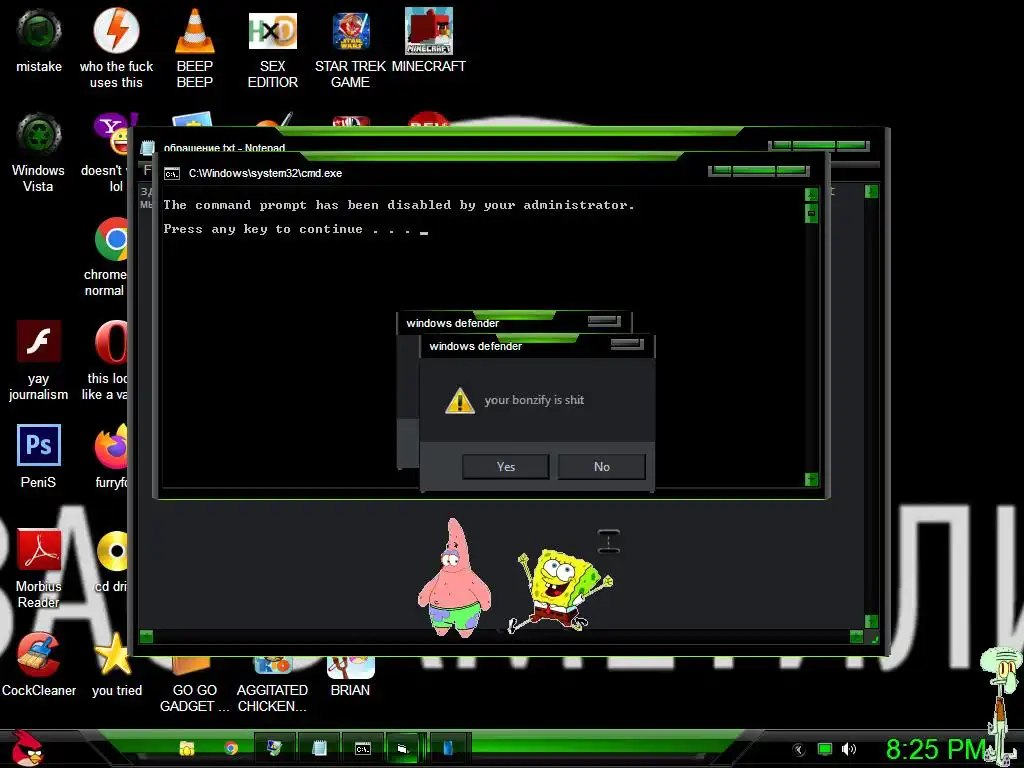1024x768 pixels.
Task: Click the Angry Bird start button
Action: click(27, 748)
